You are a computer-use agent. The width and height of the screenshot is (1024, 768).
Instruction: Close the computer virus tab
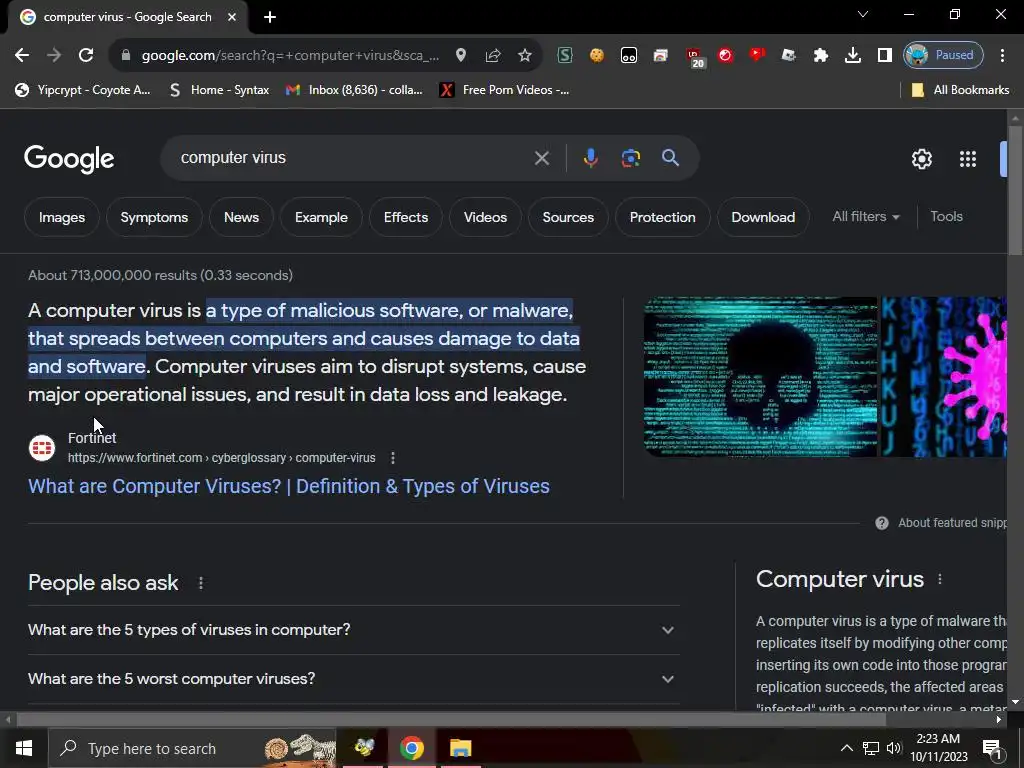tap(232, 17)
